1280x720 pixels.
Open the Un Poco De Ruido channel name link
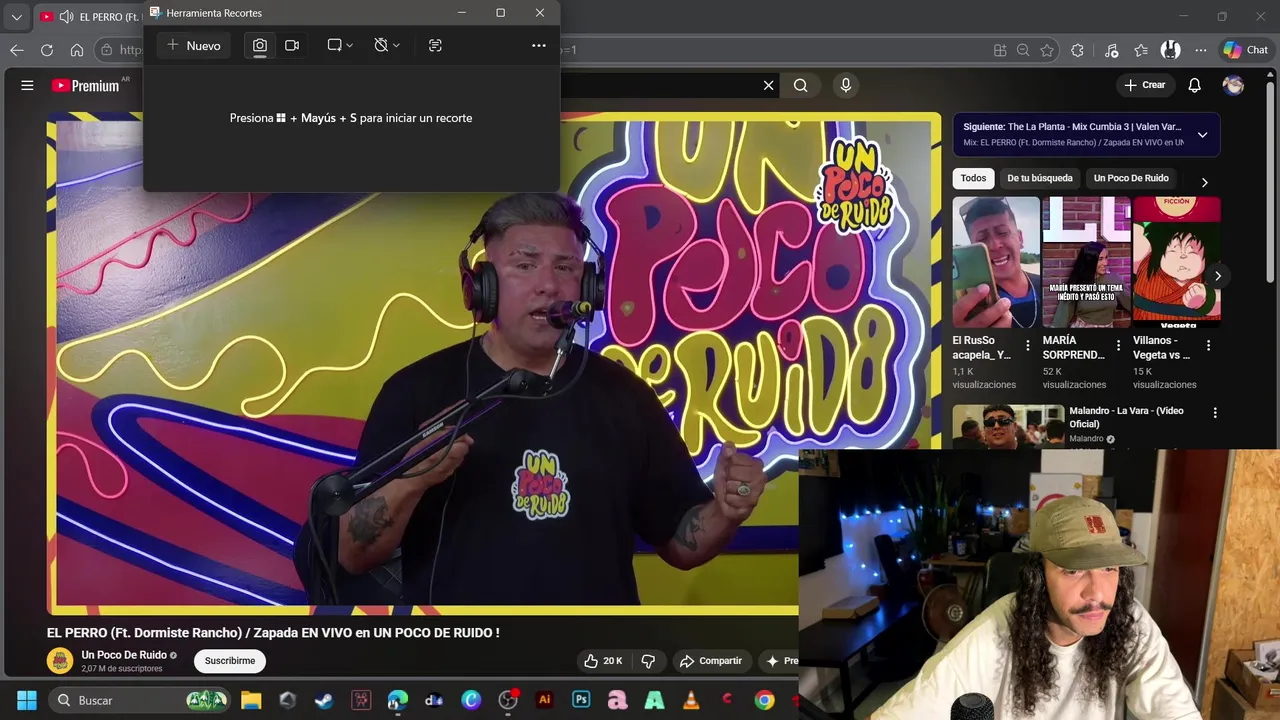[x=124, y=655]
